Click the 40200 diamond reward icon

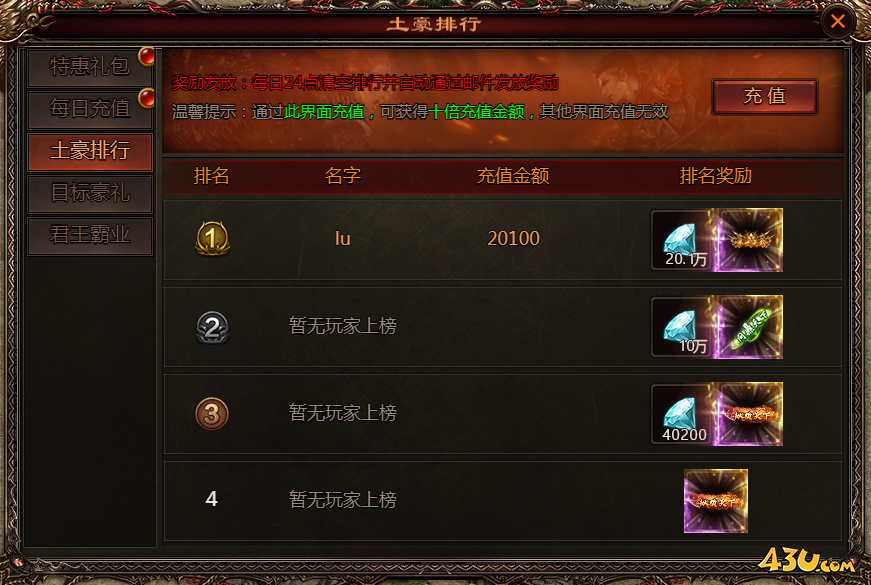click(684, 414)
